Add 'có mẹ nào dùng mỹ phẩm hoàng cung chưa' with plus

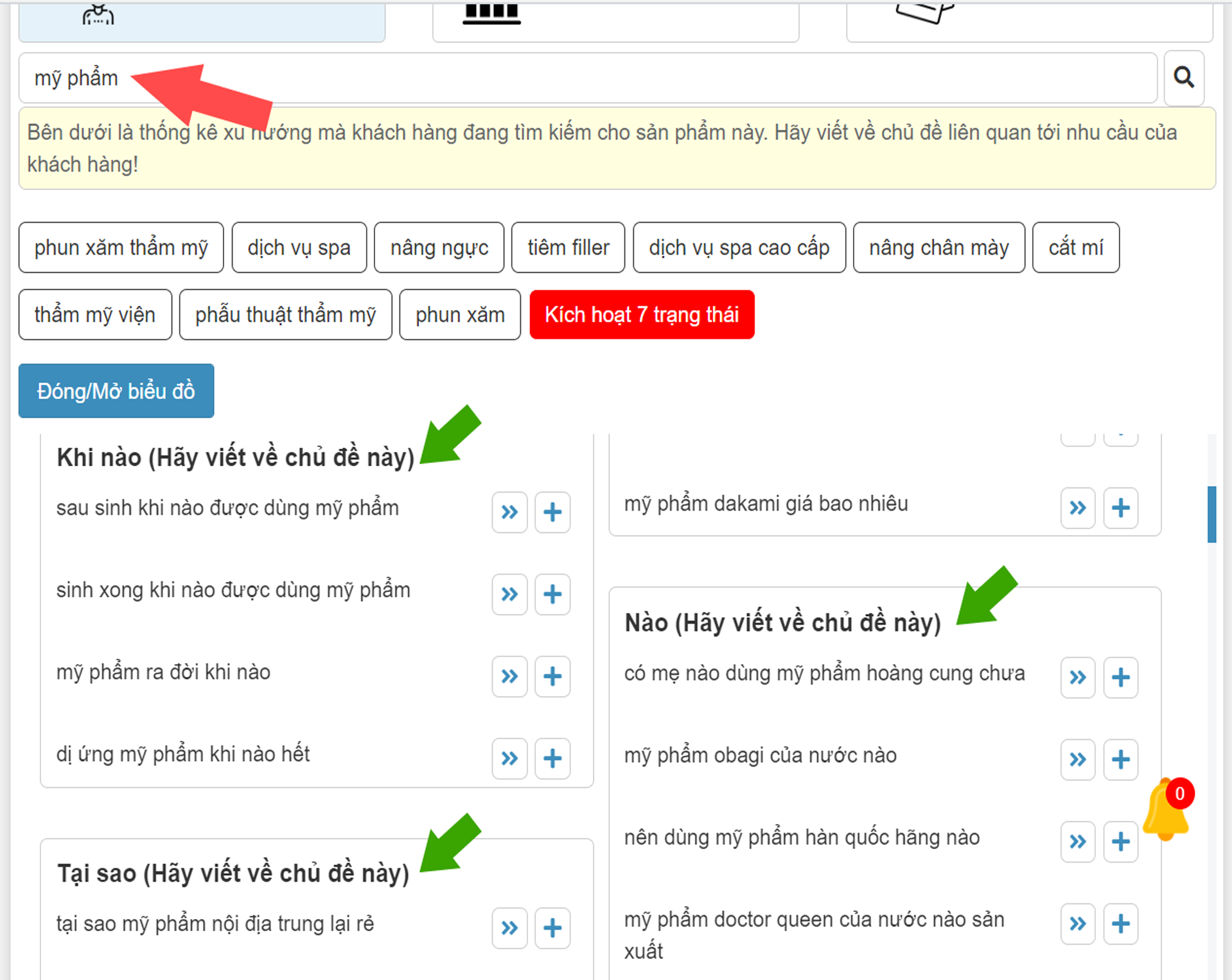pyautogui.click(x=1121, y=678)
